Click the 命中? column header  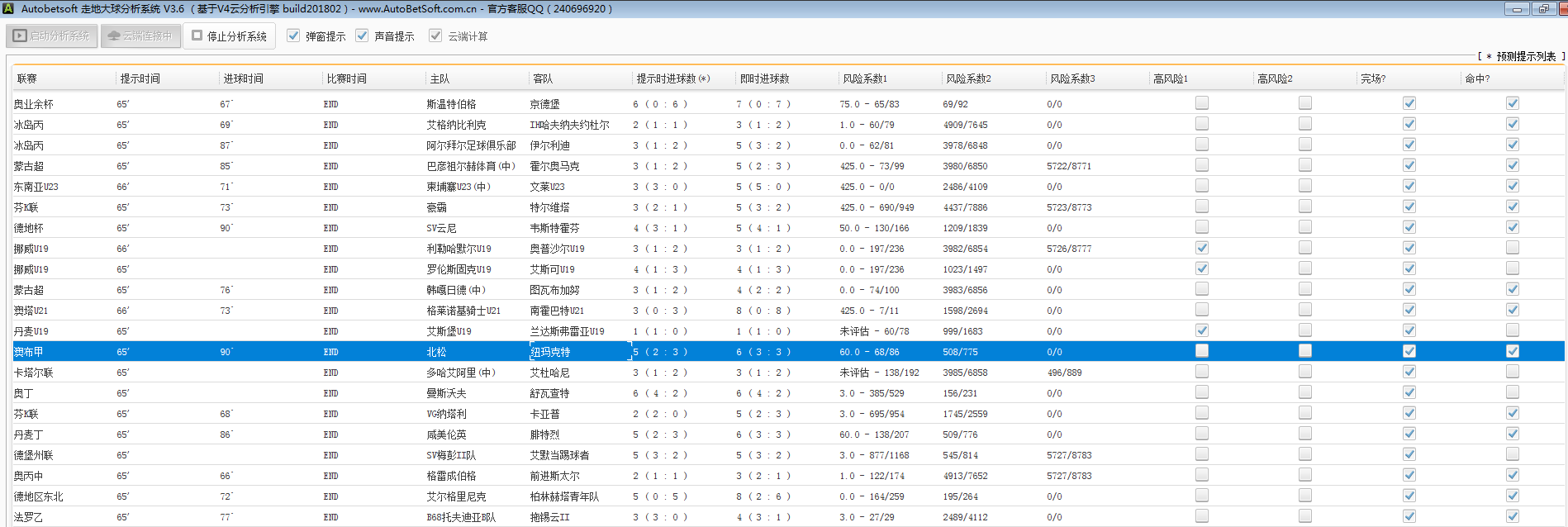1476,79
